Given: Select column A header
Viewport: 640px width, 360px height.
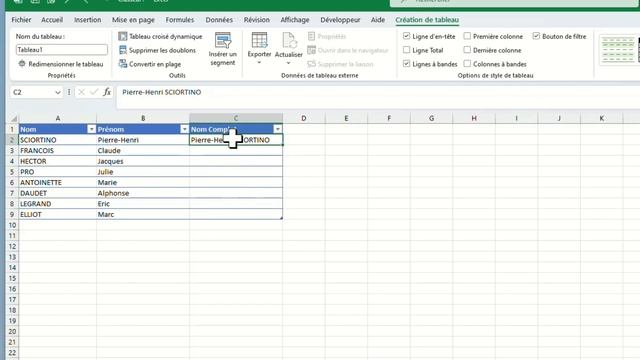Looking at the screenshot, I should 58,118.
